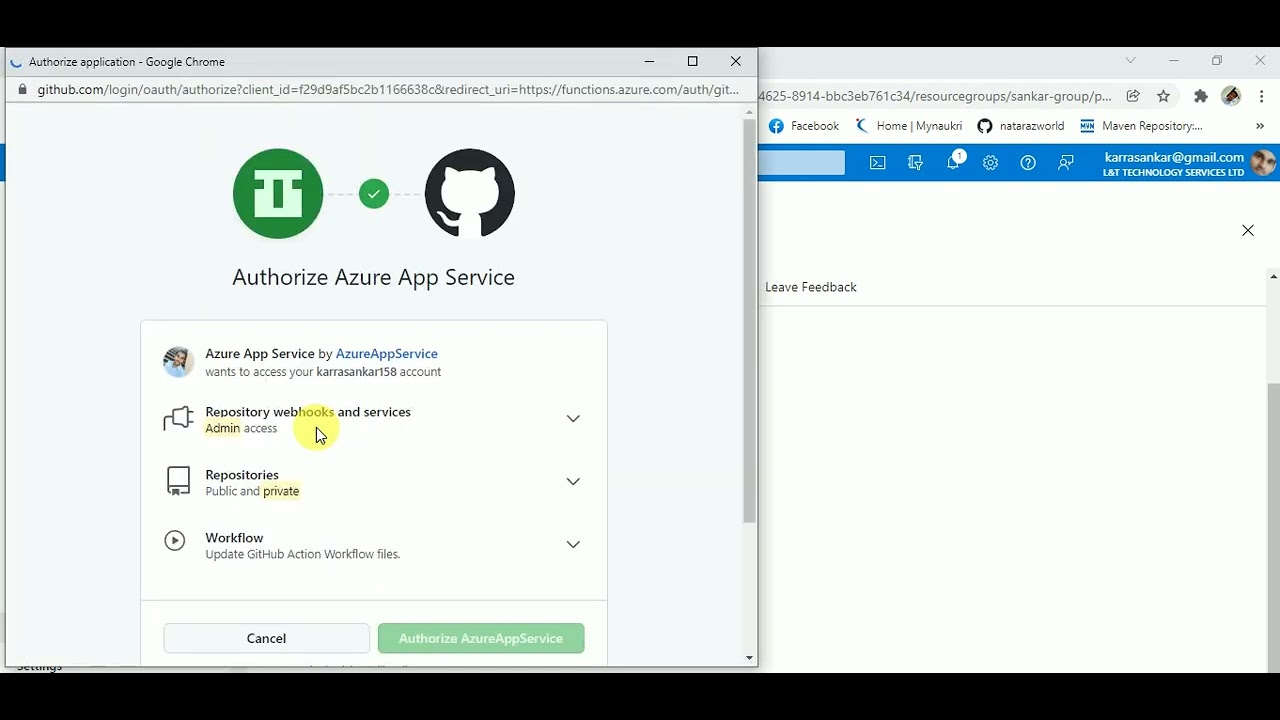Click the Workflow play icon
The height and width of the screenshot is (720, 1280).
[175, 541]
